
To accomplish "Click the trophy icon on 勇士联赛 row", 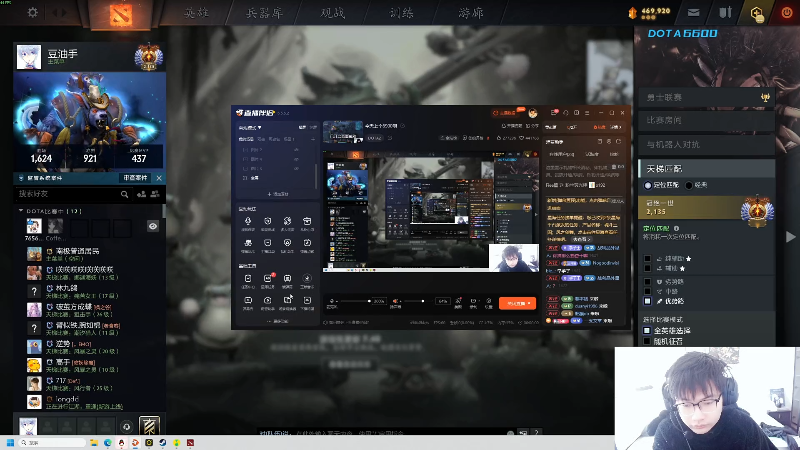I will point(765,97).
